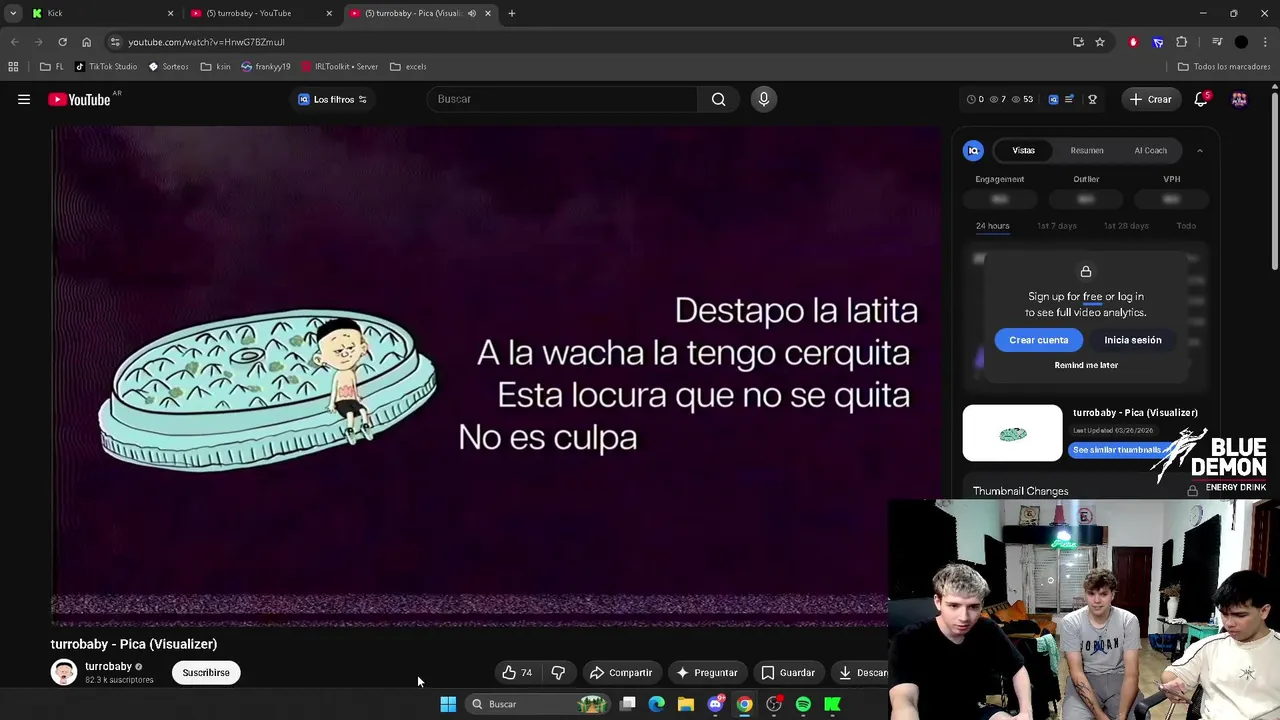Open the account avatar menu
1280x720 pixels.
coord(1239,99)
